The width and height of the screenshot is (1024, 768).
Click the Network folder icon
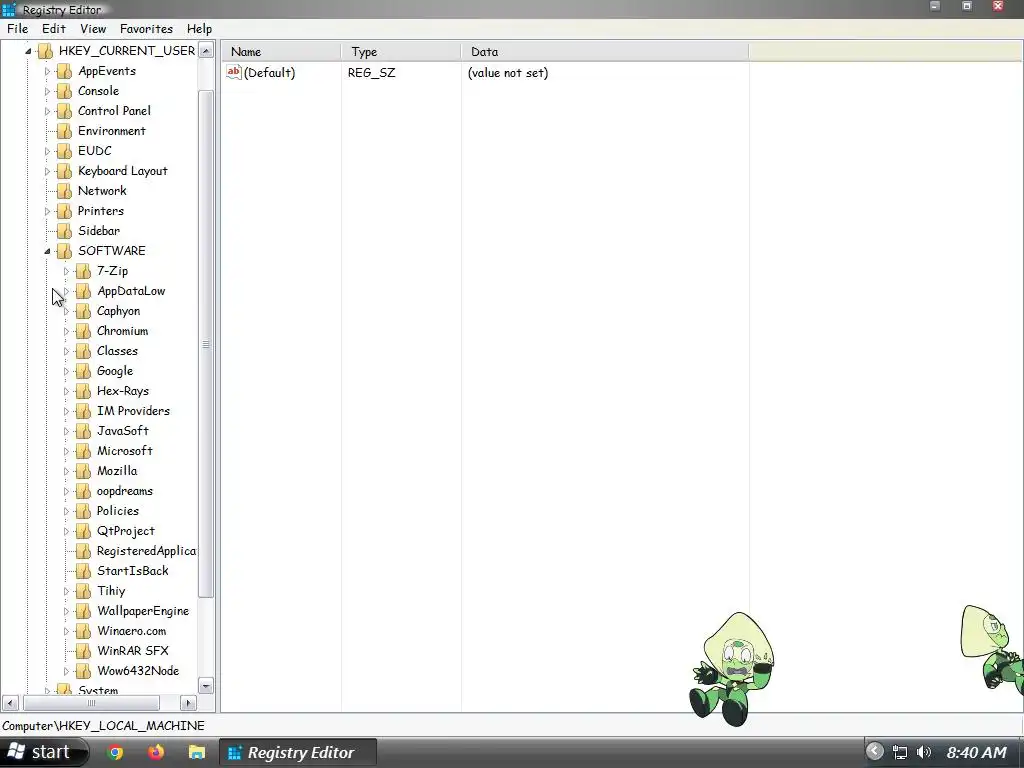point(64,191)
